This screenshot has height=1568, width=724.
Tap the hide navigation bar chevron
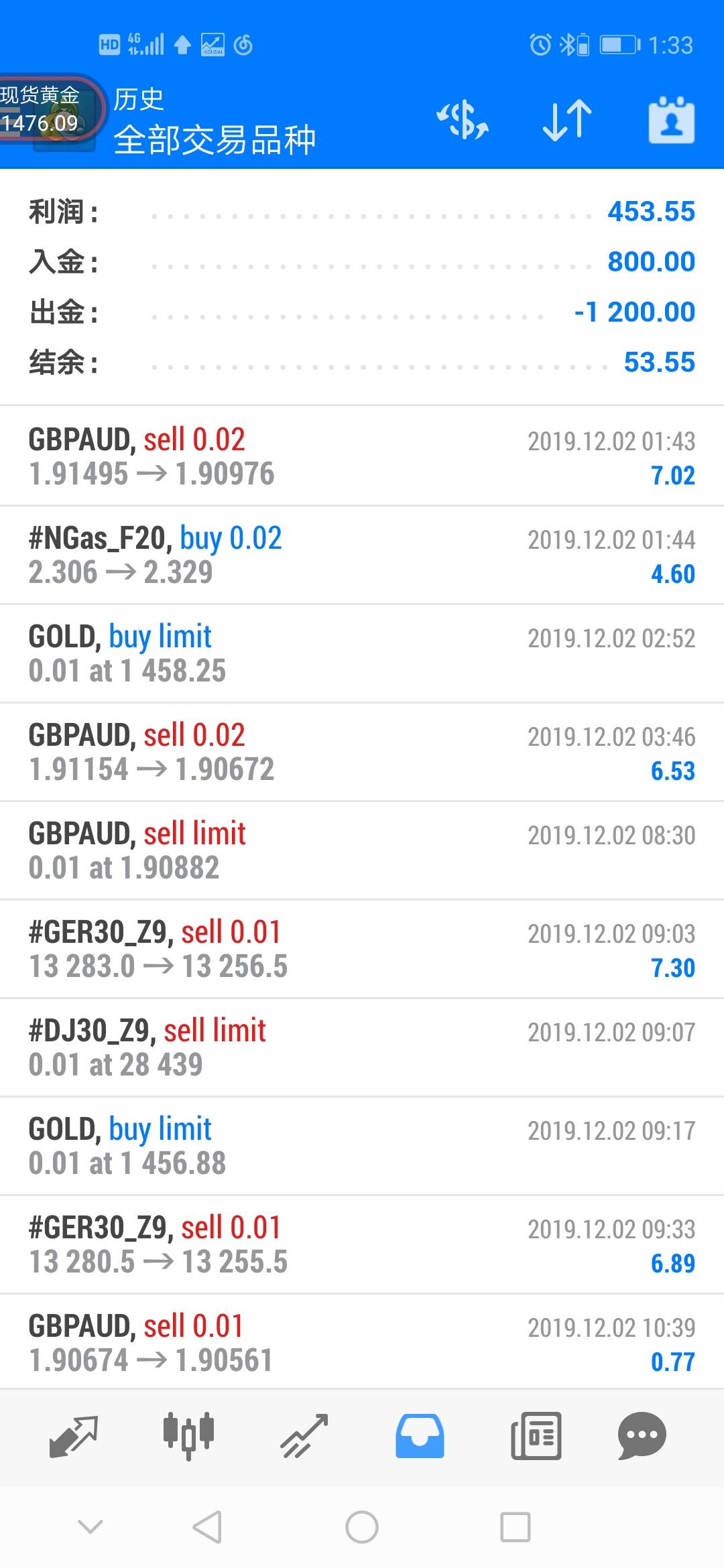(x=90, y=1527)
